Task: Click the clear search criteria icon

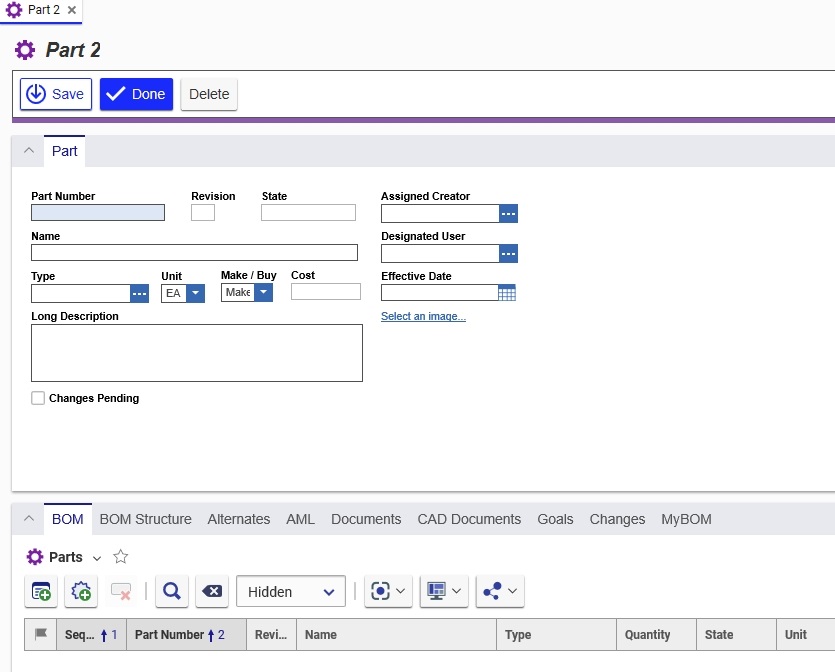Action: [x=212, y=591]
